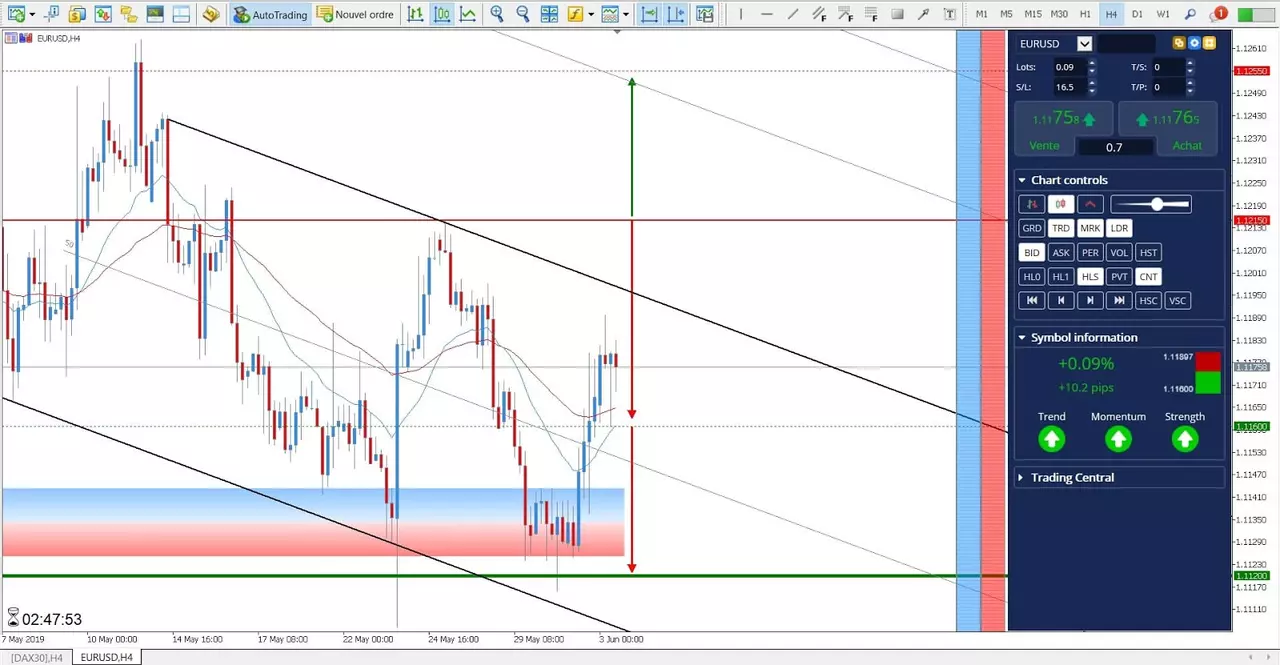Jump chart to the start
The width and height of the screenshot is (1280, 665).
click(1031, 301)
